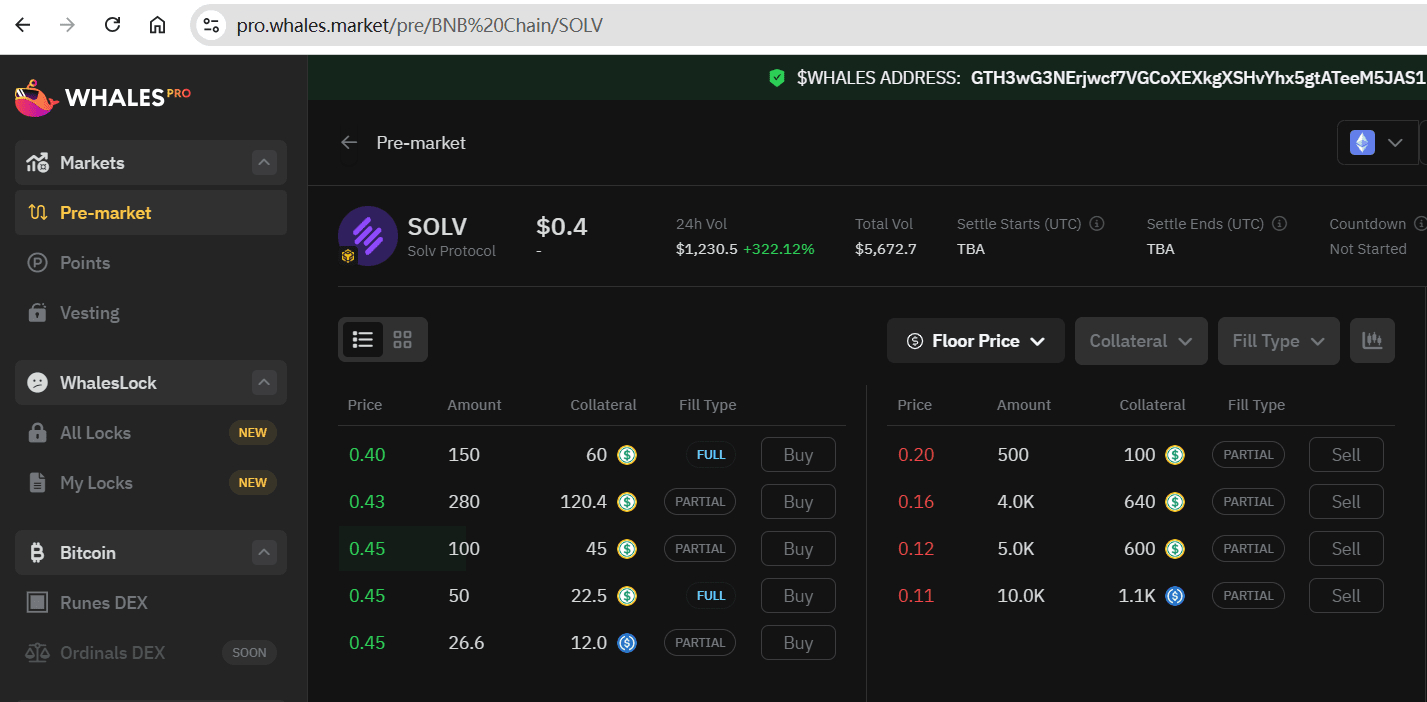Click the SOLV token logo
This screenshot has width=1427, height=702.
pos(368,236)
